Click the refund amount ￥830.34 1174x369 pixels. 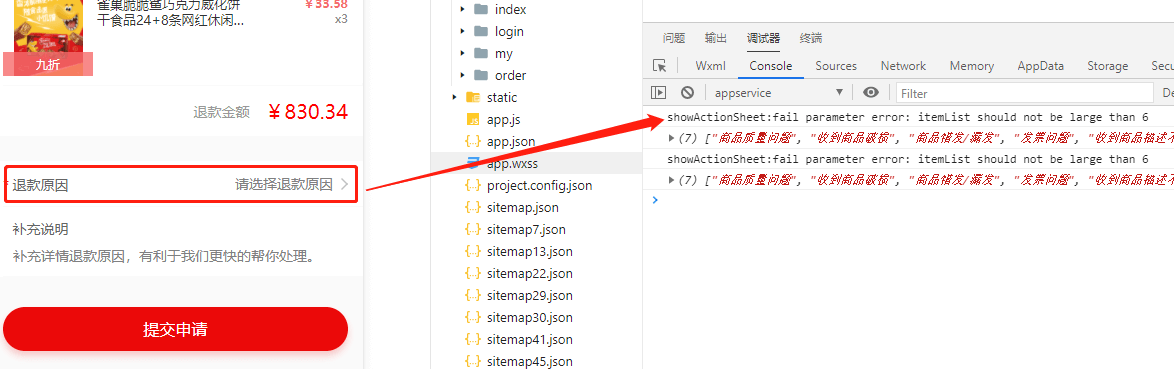tap(308, 112)
